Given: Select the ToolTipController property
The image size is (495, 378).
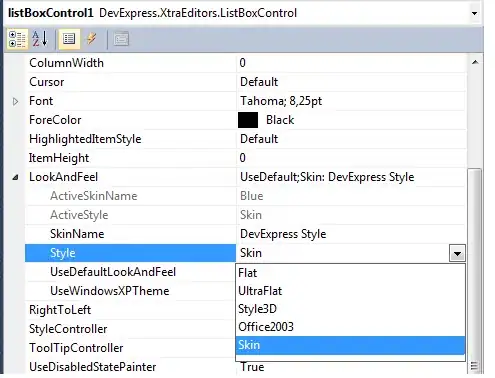Looking at the screenshot, I should [76, 348].
